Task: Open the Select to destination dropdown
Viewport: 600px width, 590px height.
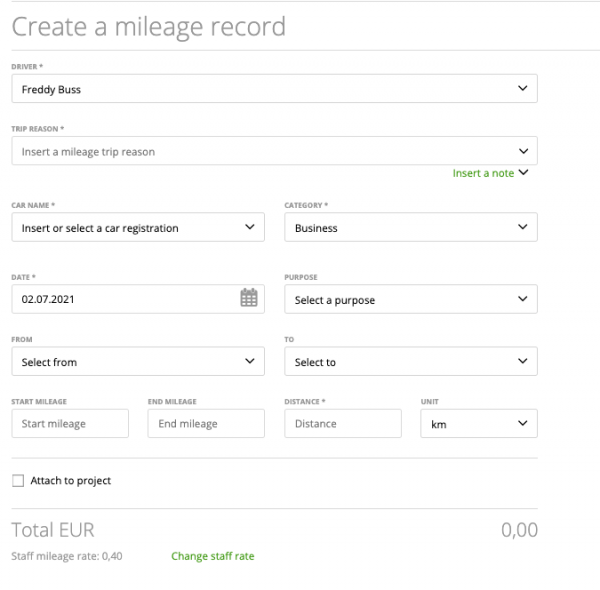Action: coord(411,361)
